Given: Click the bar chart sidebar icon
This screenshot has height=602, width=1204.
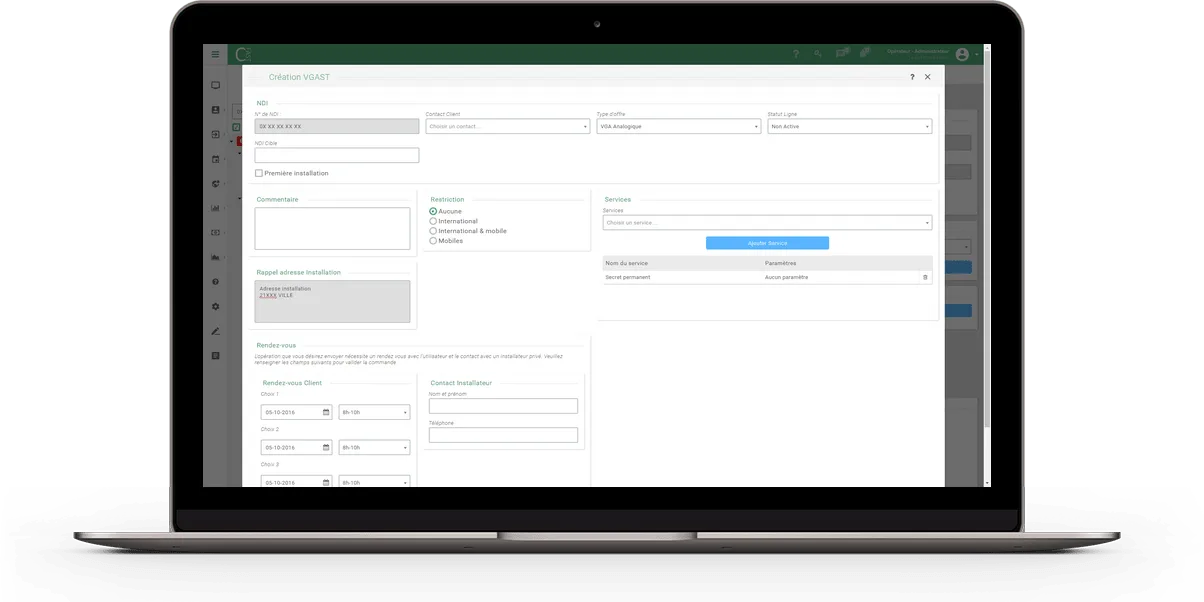Looking at the screenshot, I should point(215,208).
